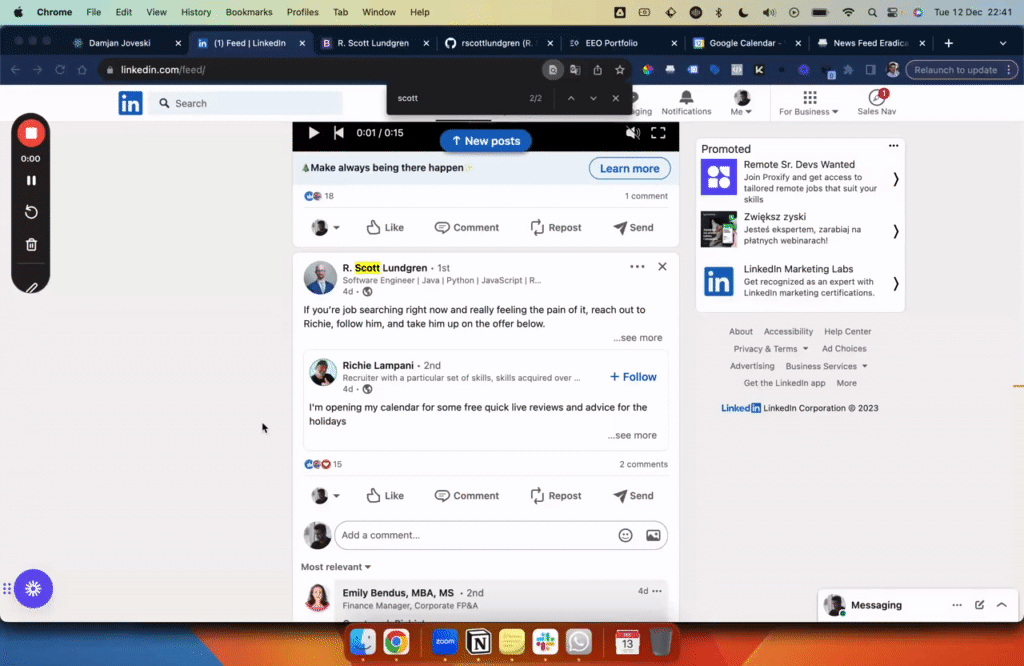Viewport: 1024px width, 666px height.
Task: Expand the Me profile dropdown
Action: [x=741, y=103]
